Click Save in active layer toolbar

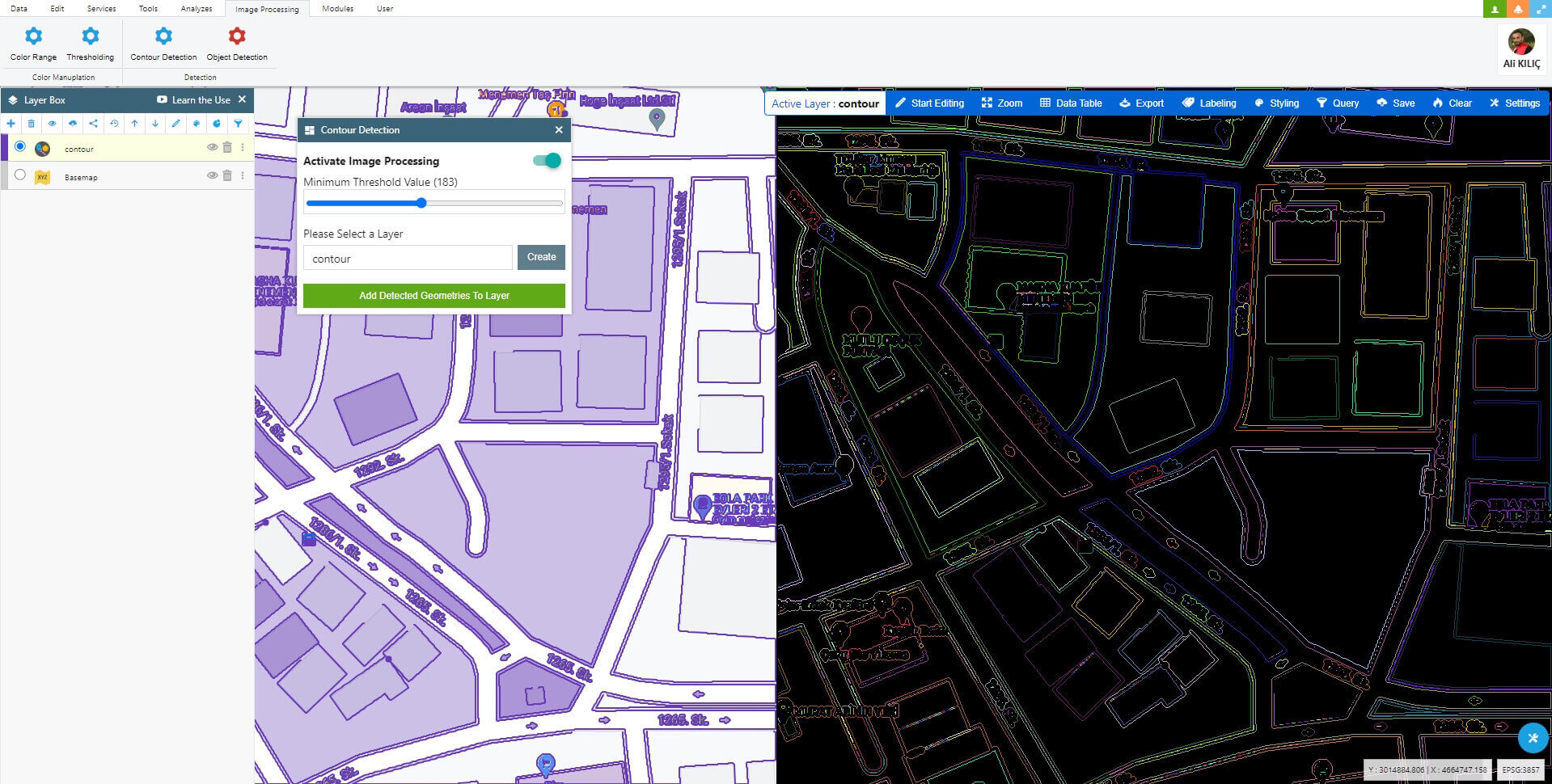(1396, 103)
